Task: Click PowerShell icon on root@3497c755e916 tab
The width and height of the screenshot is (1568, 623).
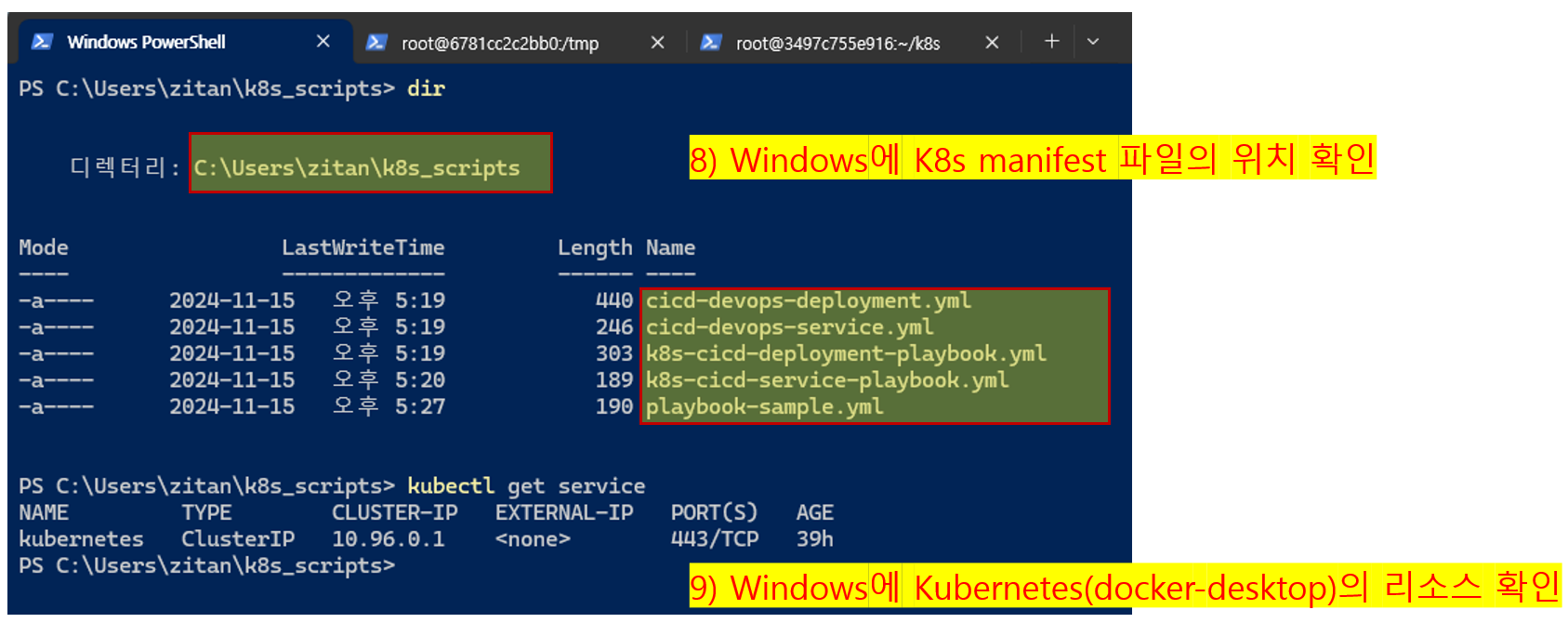Action: coord(711,43)
